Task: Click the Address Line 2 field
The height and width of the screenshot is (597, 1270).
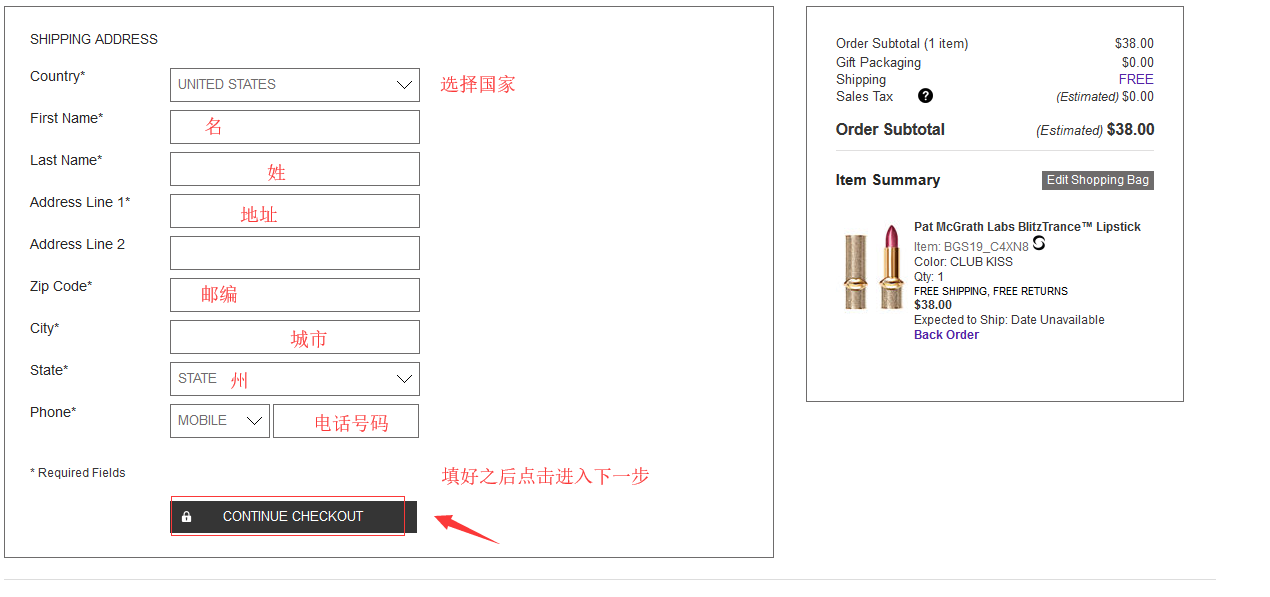Action: tap(294, 253)
